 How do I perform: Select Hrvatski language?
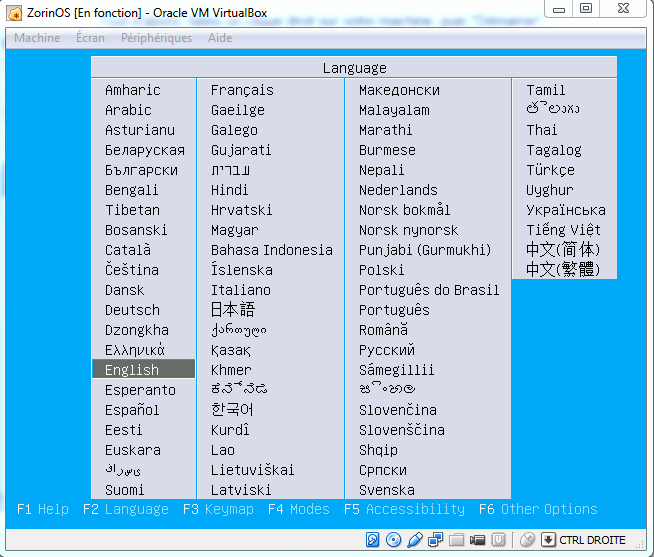pos(241,210)
